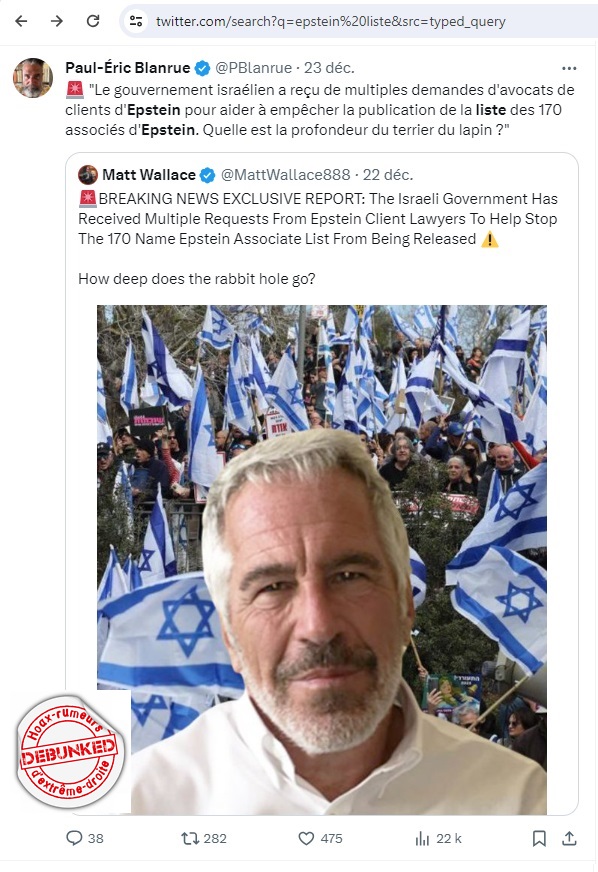Go back with the browser back arrow
Image resolution: width=598 pixels, height=872 pixels.
pyautogui.click(x=21, y=21)
